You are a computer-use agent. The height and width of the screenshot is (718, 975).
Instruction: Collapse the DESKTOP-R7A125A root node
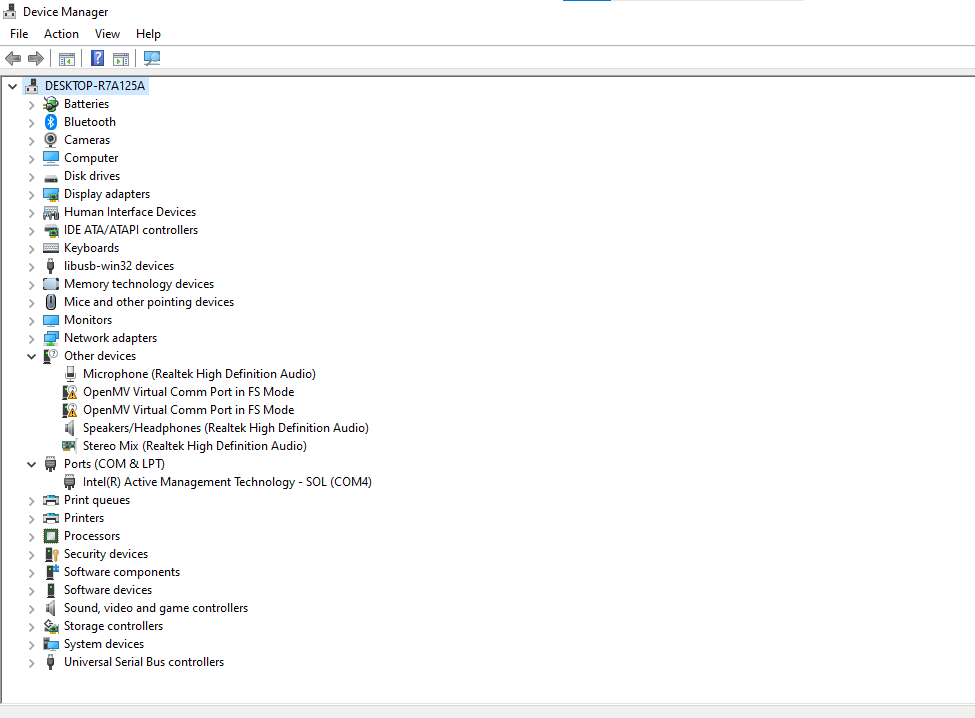(x=12, y=86)
